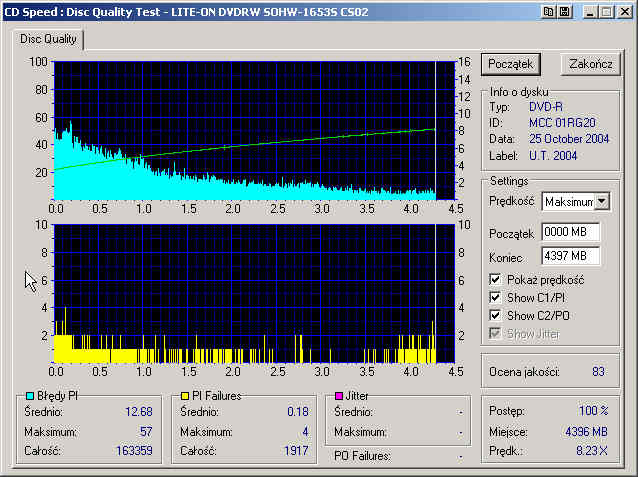
Task: Click the label value U.T. 2004
Action: [x=553, y=155]
